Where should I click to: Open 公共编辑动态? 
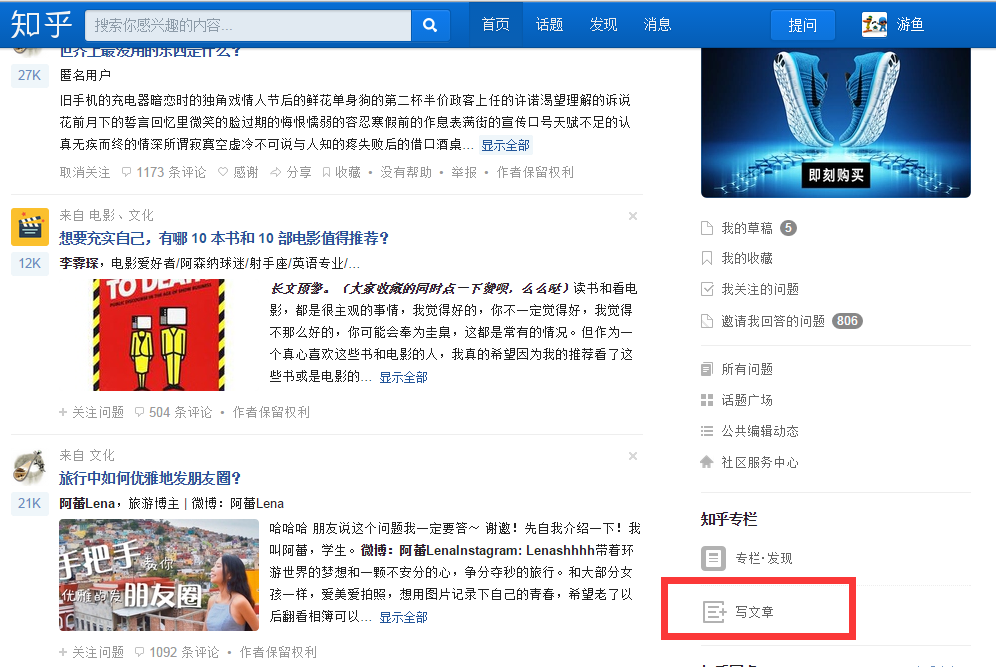pos(750,431)
